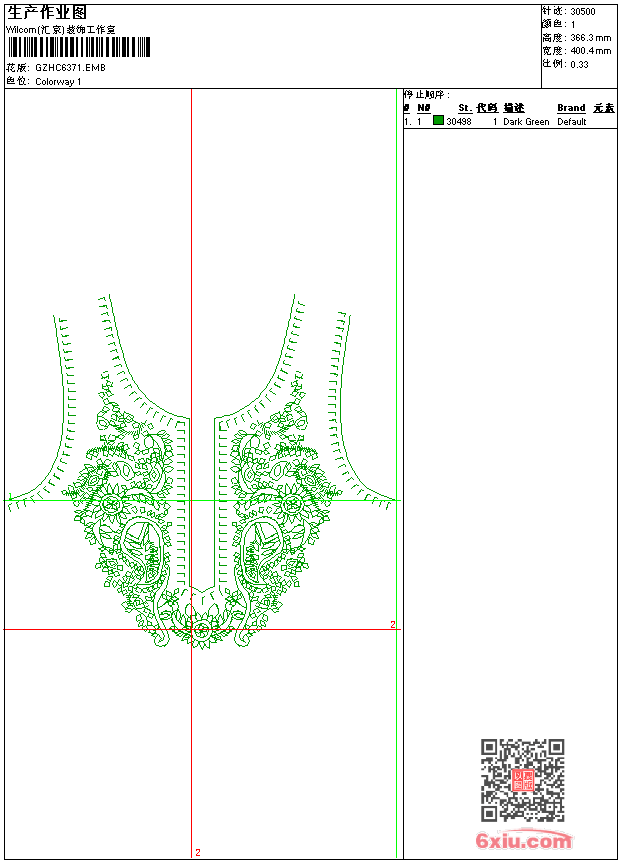Click the 停止顺序 heading

(427, 94)
